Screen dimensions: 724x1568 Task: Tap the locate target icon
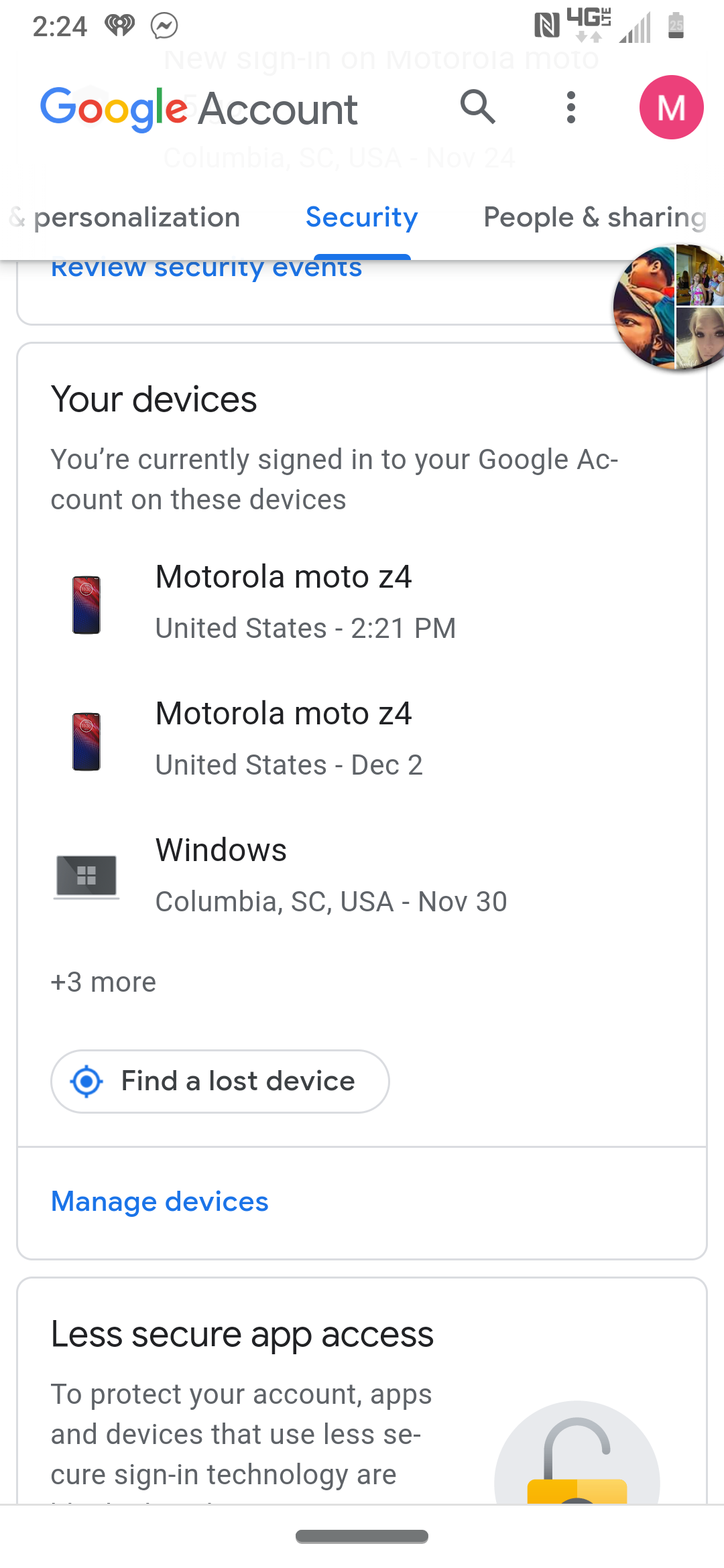tap(87, 1081)
